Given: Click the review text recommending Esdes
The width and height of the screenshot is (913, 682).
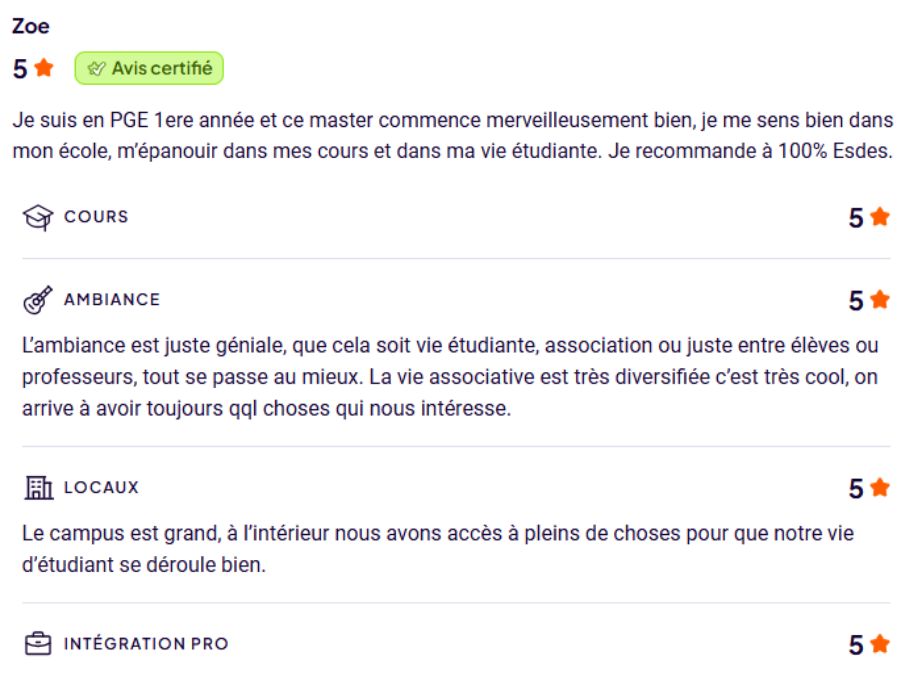Looking at the screenshot, I should pos(452,135).
